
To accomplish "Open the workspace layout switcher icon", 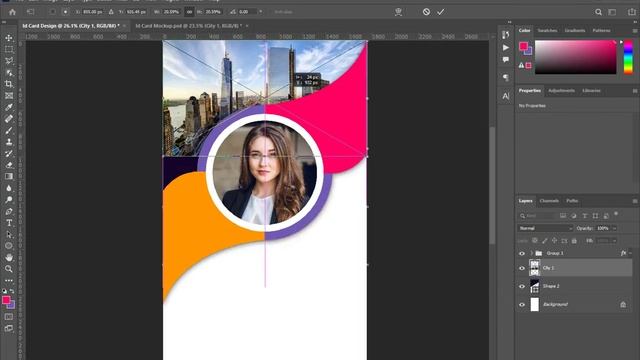I will coord(612,12).
